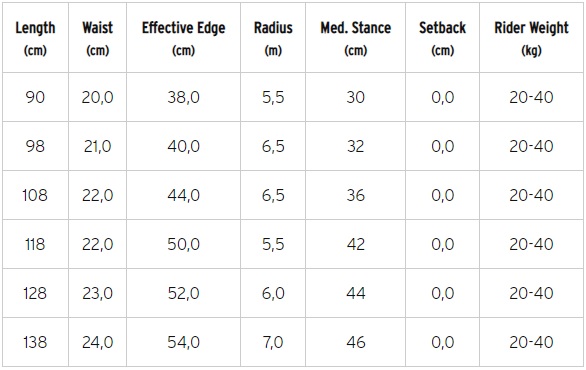Select the 108 length cell
Screen dimensions: 586x370
tap(35, 195)
